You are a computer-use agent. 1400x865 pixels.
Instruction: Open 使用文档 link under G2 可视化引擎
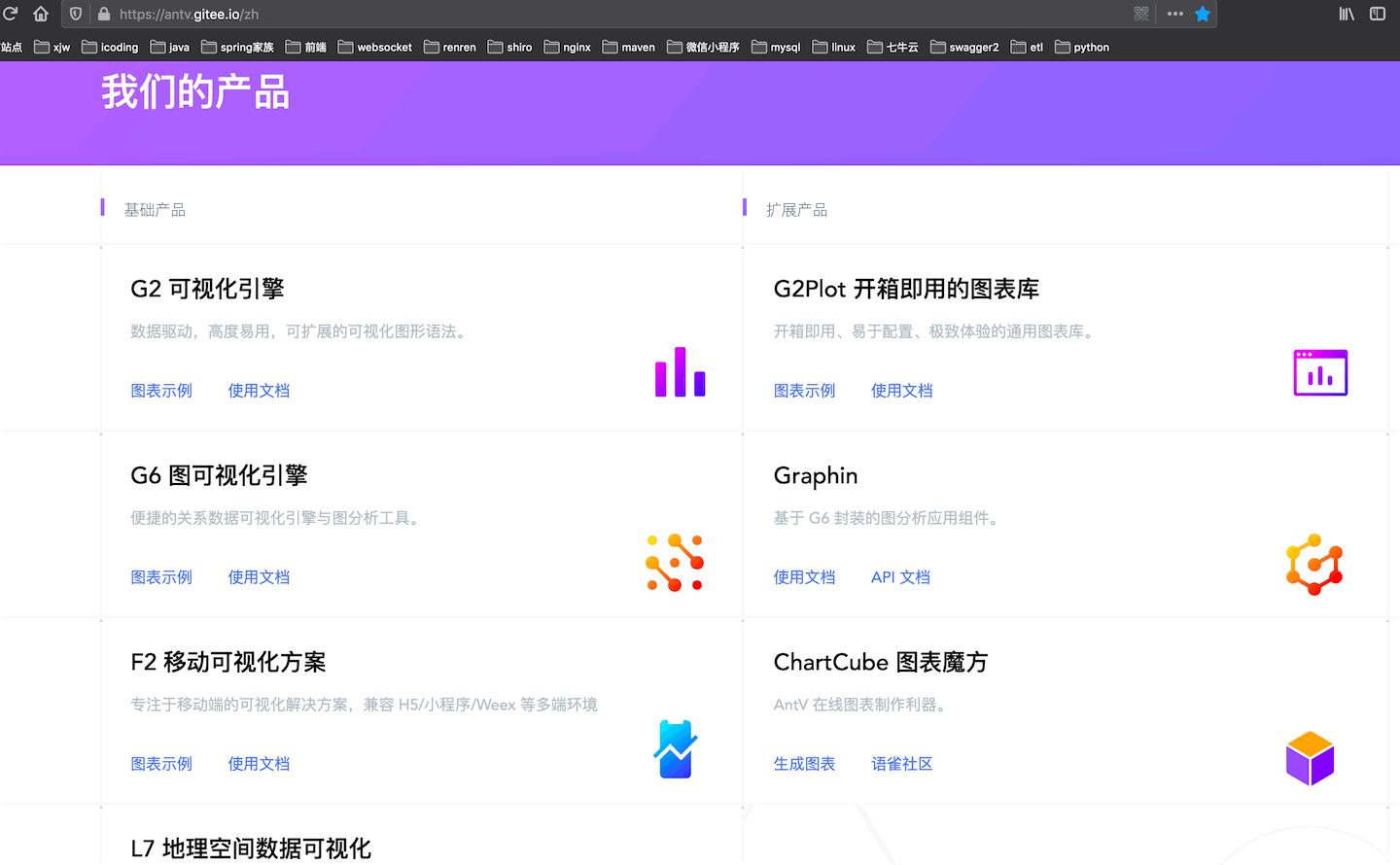[259, 391]
